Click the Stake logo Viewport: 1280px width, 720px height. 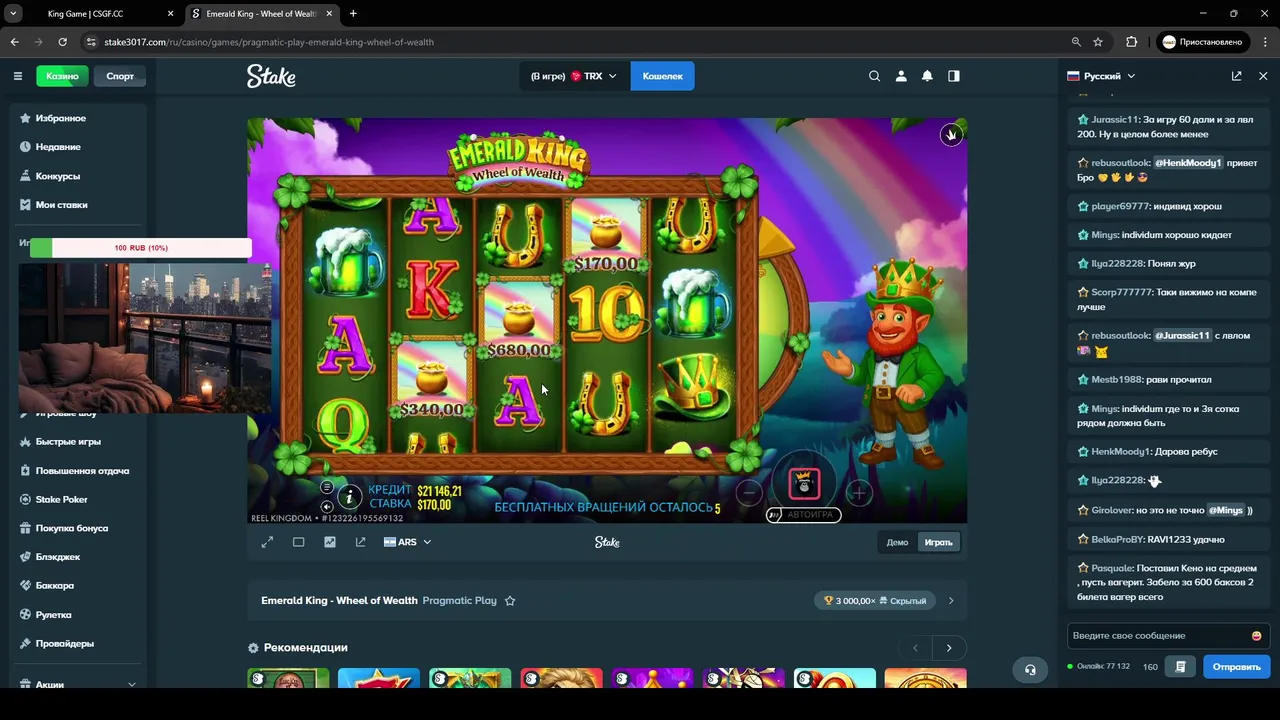click(271, 76)
